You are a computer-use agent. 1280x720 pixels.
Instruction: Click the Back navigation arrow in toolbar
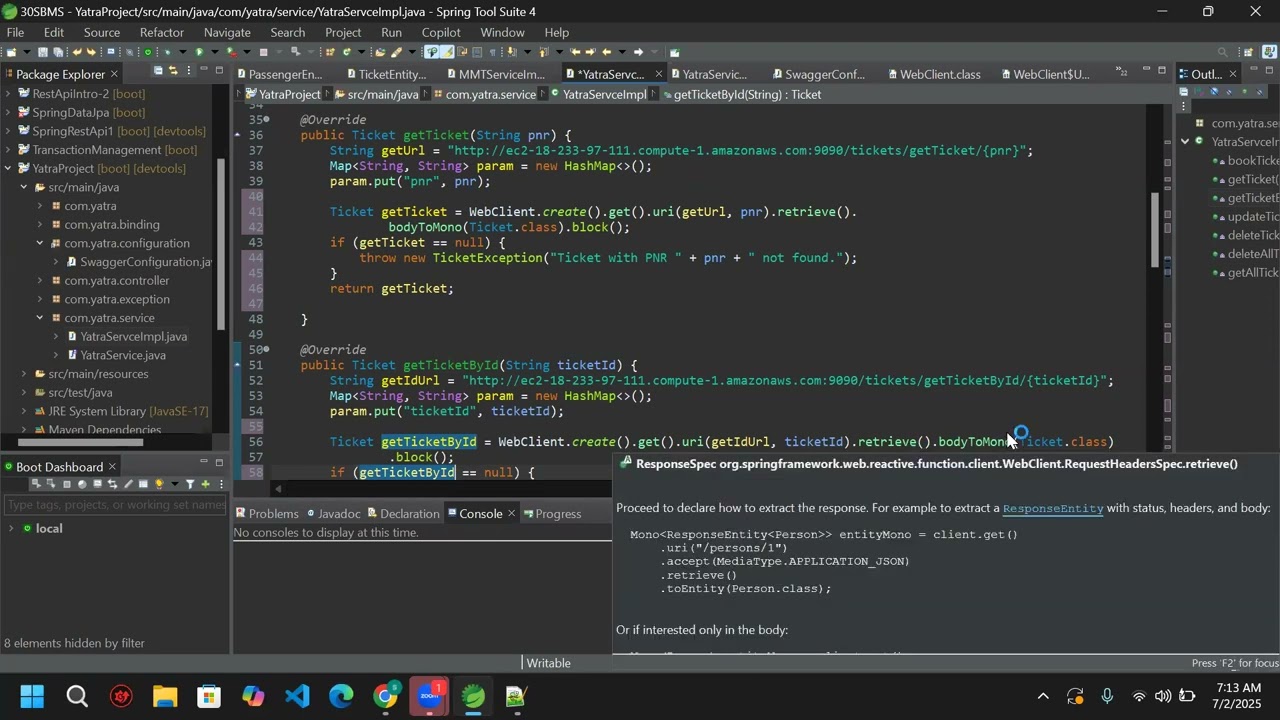click(606, 52)
